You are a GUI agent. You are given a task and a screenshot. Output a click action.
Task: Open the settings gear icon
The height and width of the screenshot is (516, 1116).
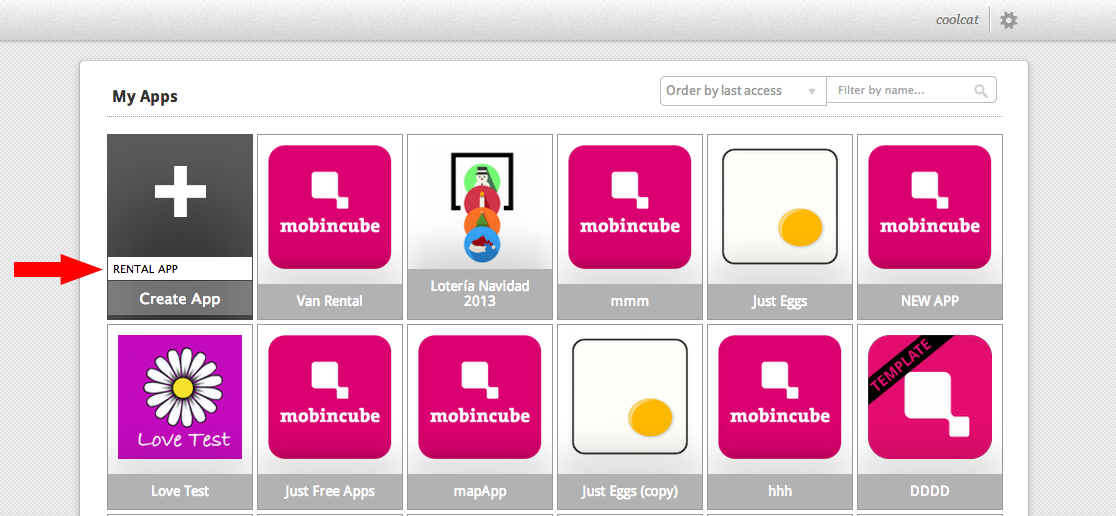(x=1009, y=20)
